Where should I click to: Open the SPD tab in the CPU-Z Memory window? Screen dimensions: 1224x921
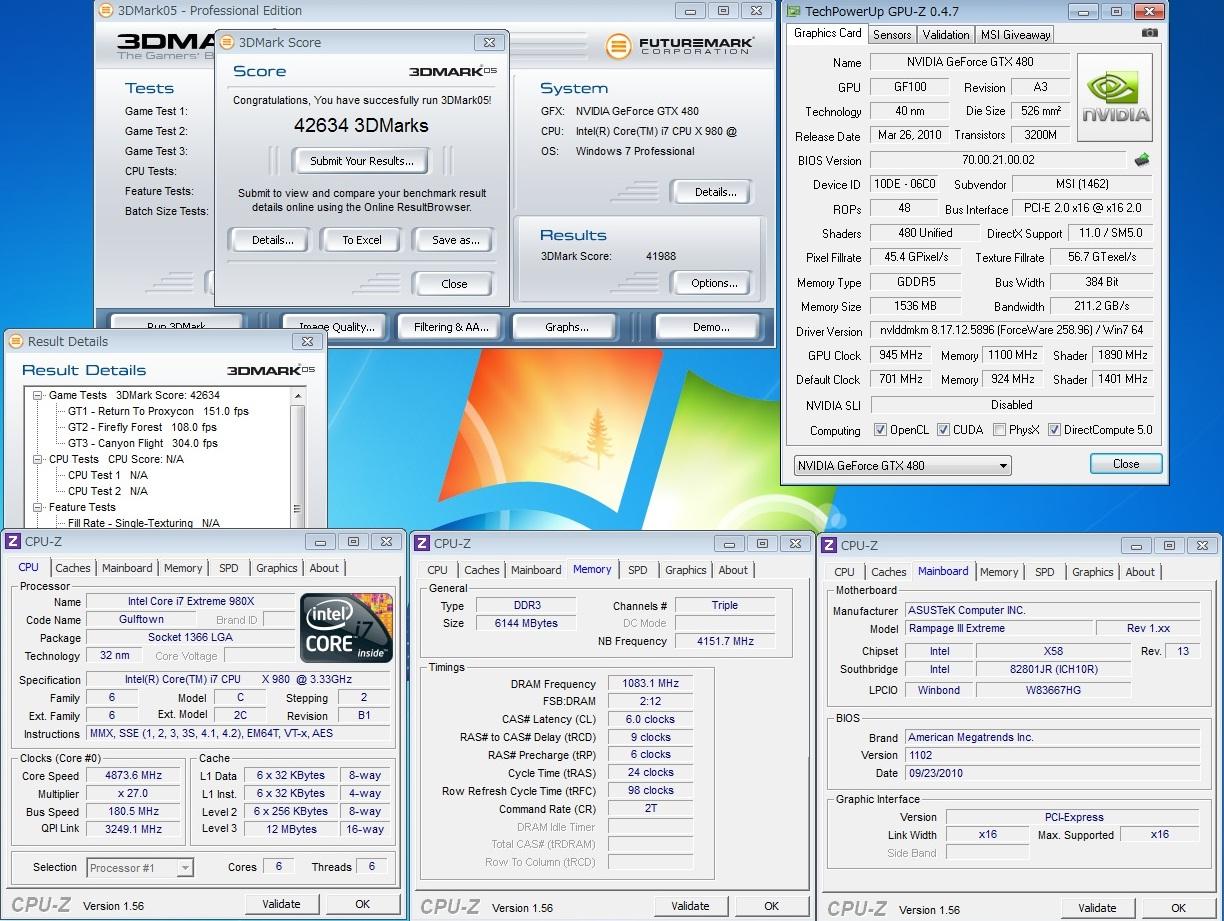(x=637, y=570)
